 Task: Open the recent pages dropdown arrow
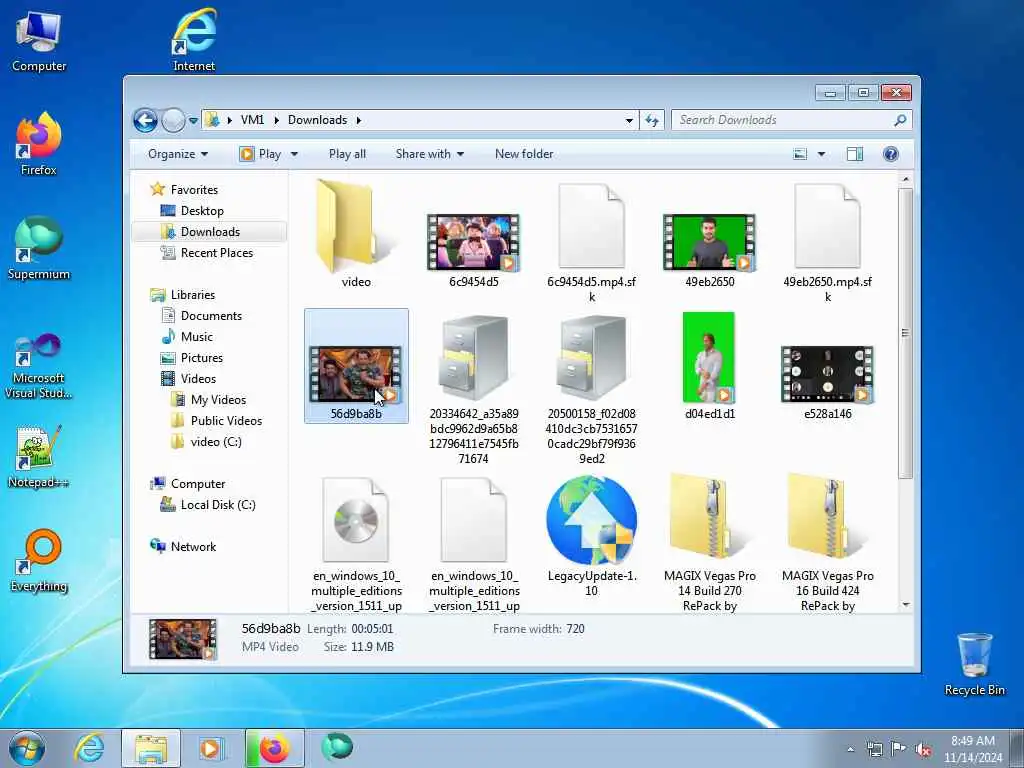tap(193, 120)
